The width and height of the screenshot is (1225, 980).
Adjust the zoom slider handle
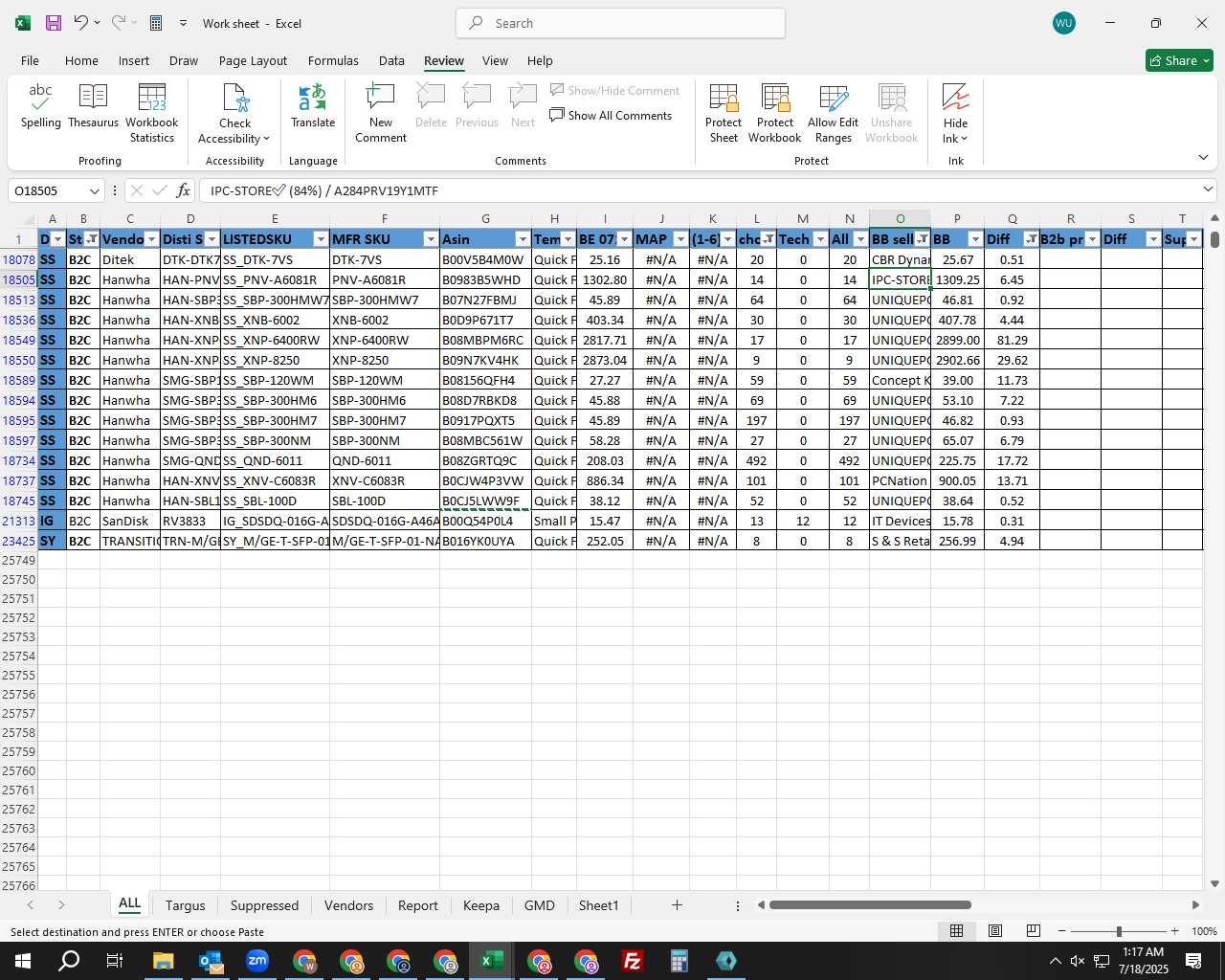click(1119, 931)
